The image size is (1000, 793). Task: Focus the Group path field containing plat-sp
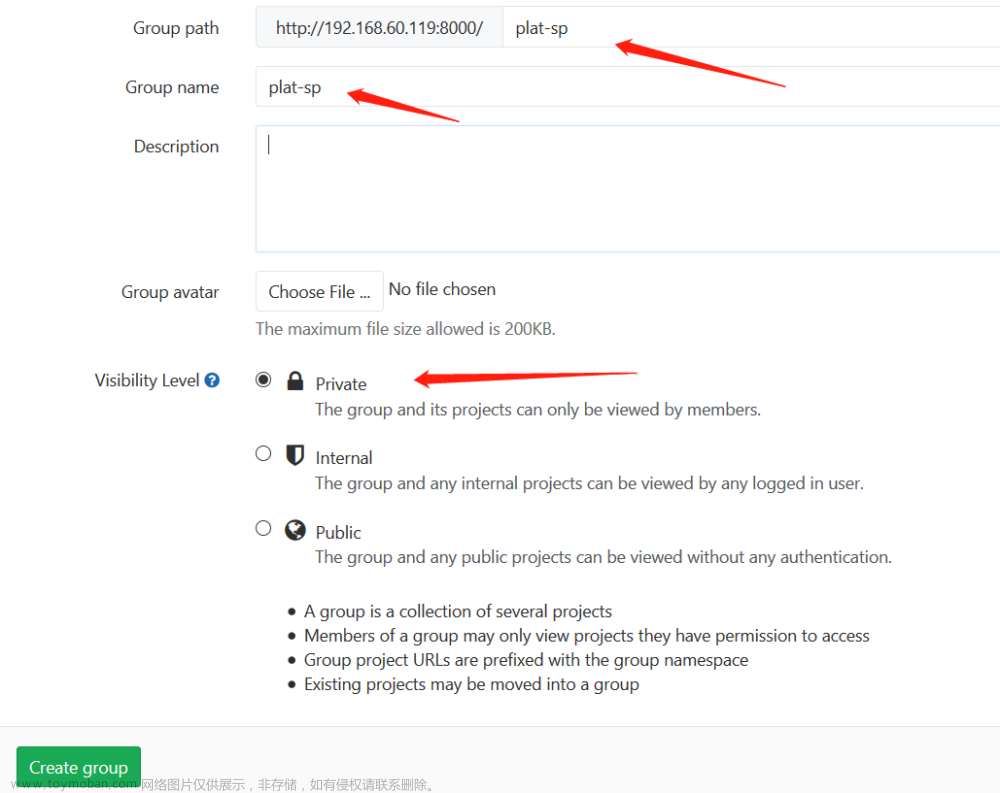click(751, 27)
